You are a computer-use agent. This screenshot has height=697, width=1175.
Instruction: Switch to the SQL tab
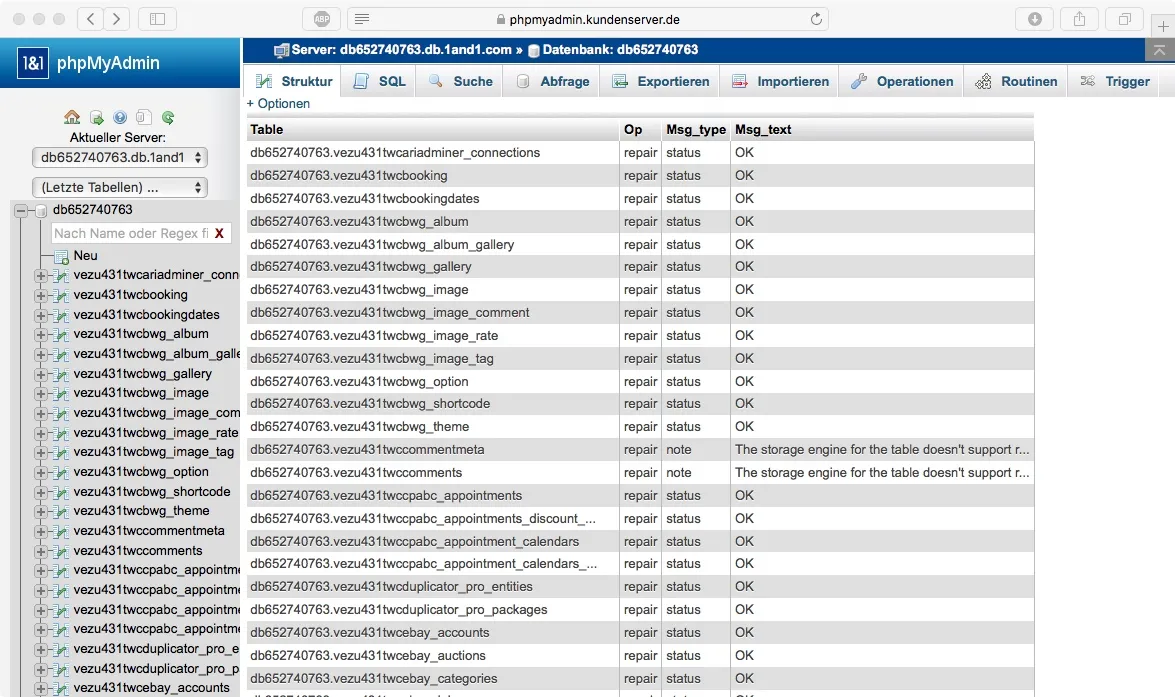click(379, 81)
